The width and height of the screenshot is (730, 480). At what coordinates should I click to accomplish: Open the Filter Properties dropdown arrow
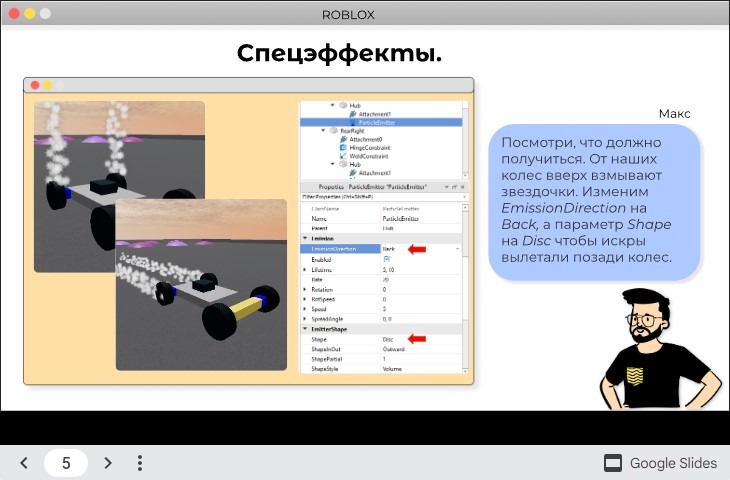[x=464, y=197]
